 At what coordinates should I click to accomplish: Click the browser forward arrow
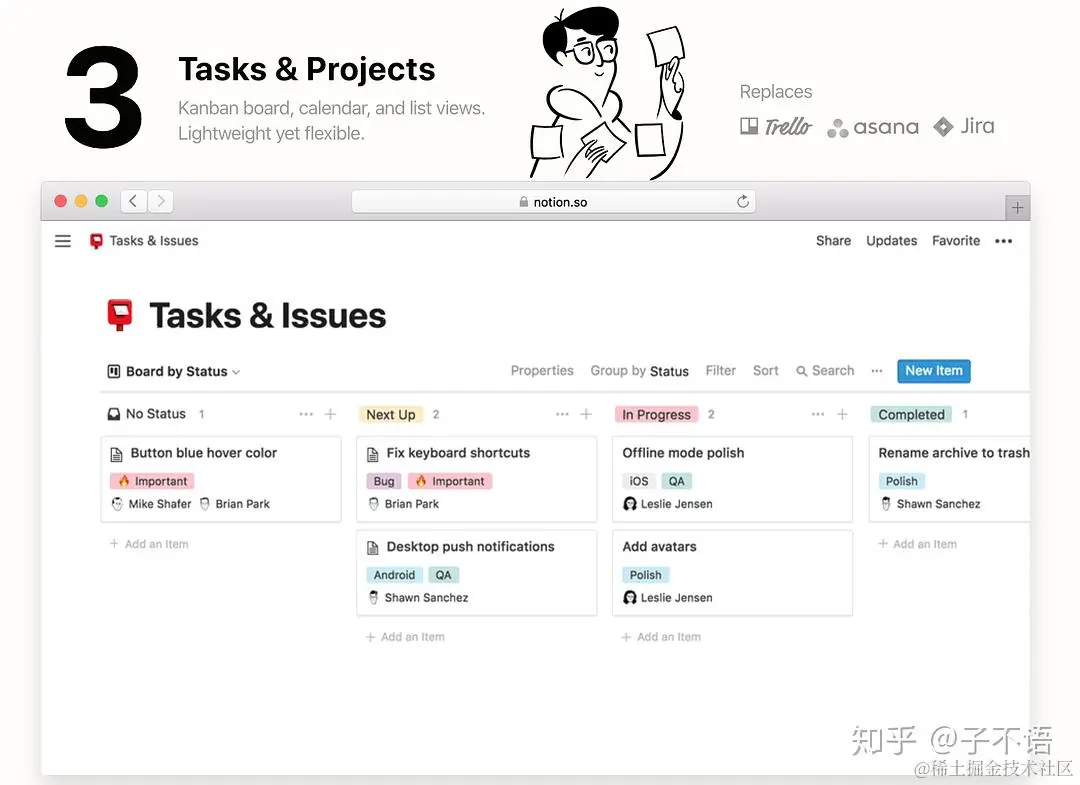[x=160, y=201]
